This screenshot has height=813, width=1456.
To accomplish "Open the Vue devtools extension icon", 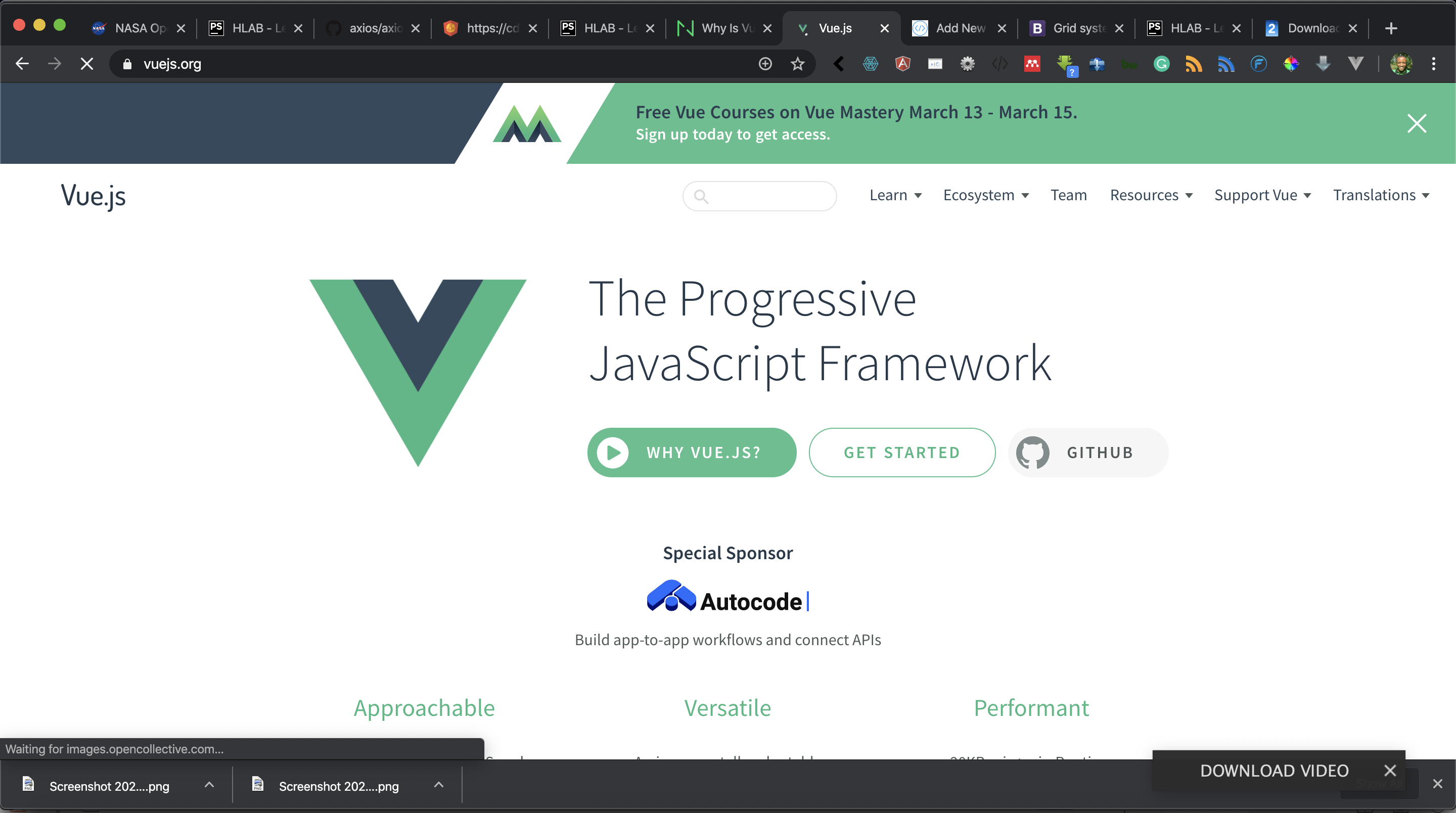I will [1355, 64].
